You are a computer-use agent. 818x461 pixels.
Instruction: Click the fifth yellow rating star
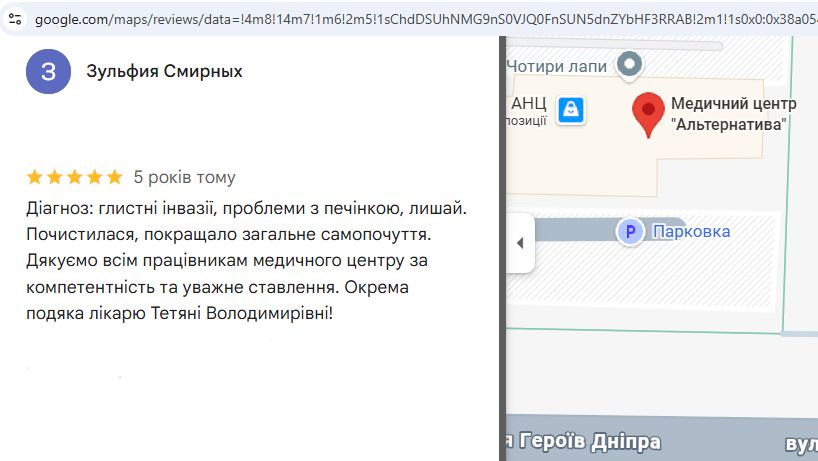(x=114, y=177)
